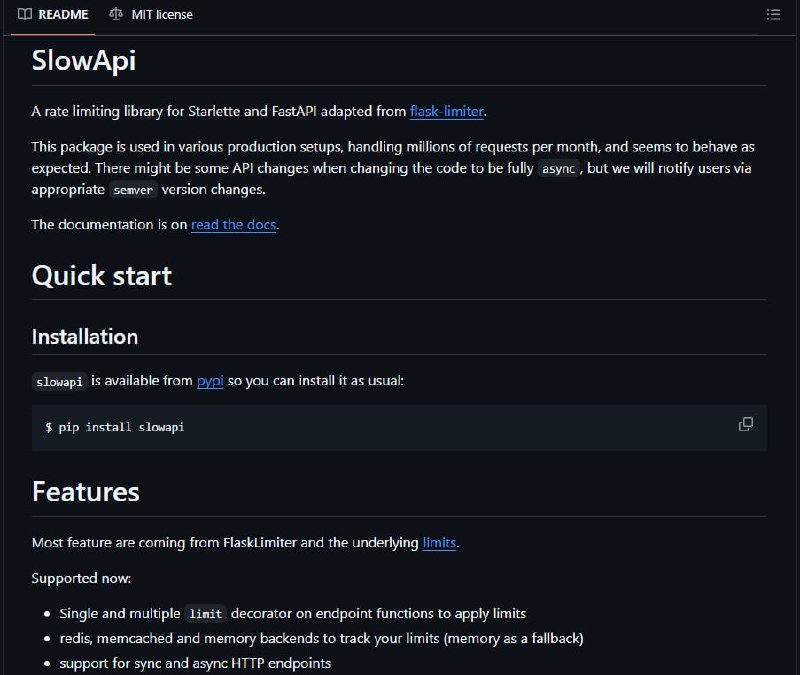Switch to the MIT license tab
The width and height of the screenshot is (800, 675).
151,15
